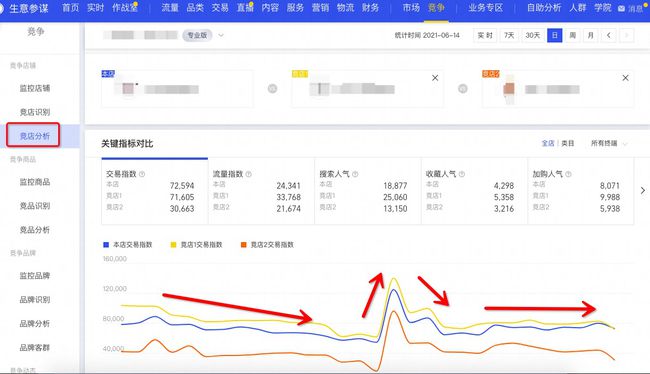Open 品牌识别 in the sidebar
This screenshot has height=374, width=650.
(x=35, y=299)
